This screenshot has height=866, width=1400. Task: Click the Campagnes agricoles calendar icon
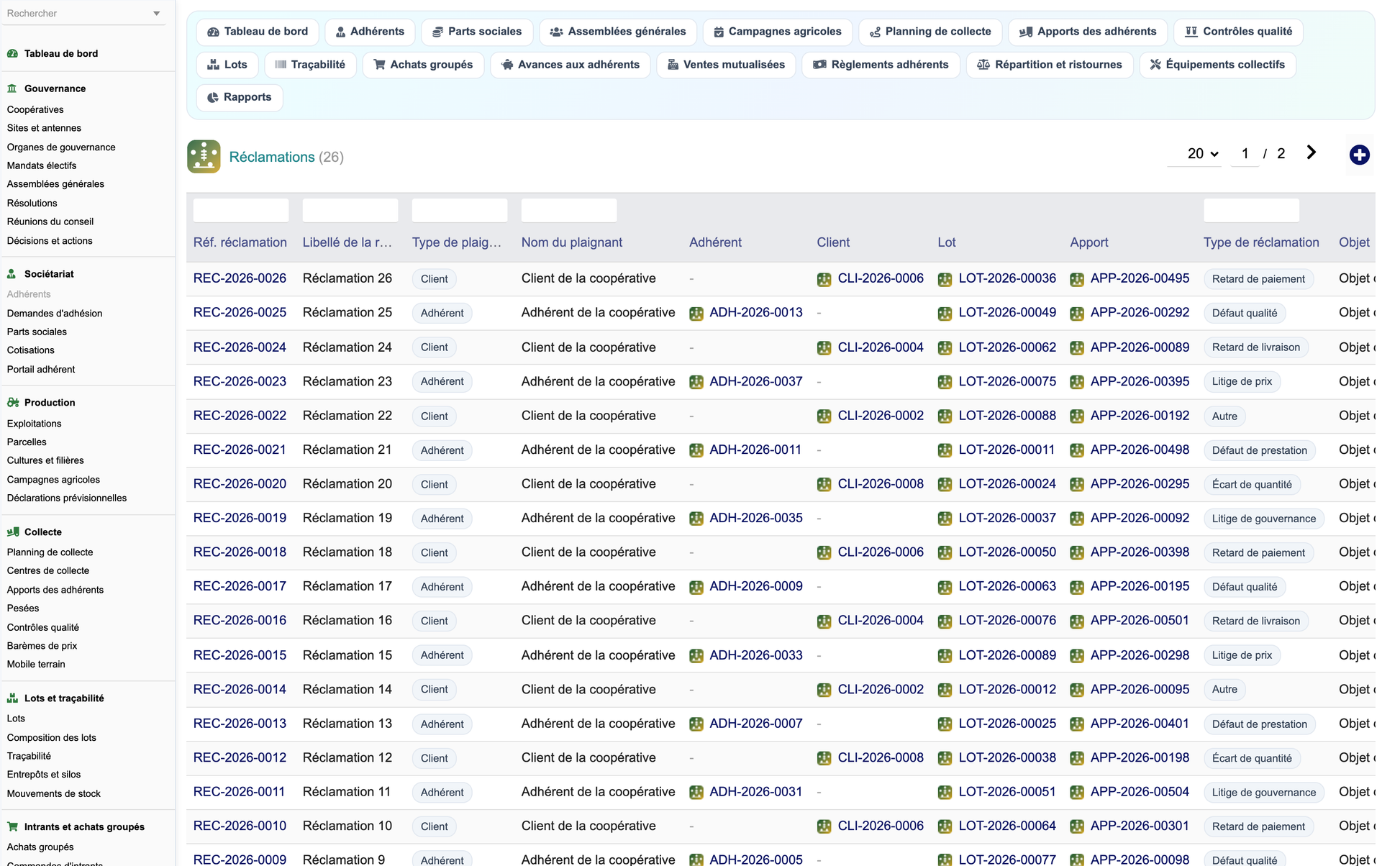click(719, 32)
